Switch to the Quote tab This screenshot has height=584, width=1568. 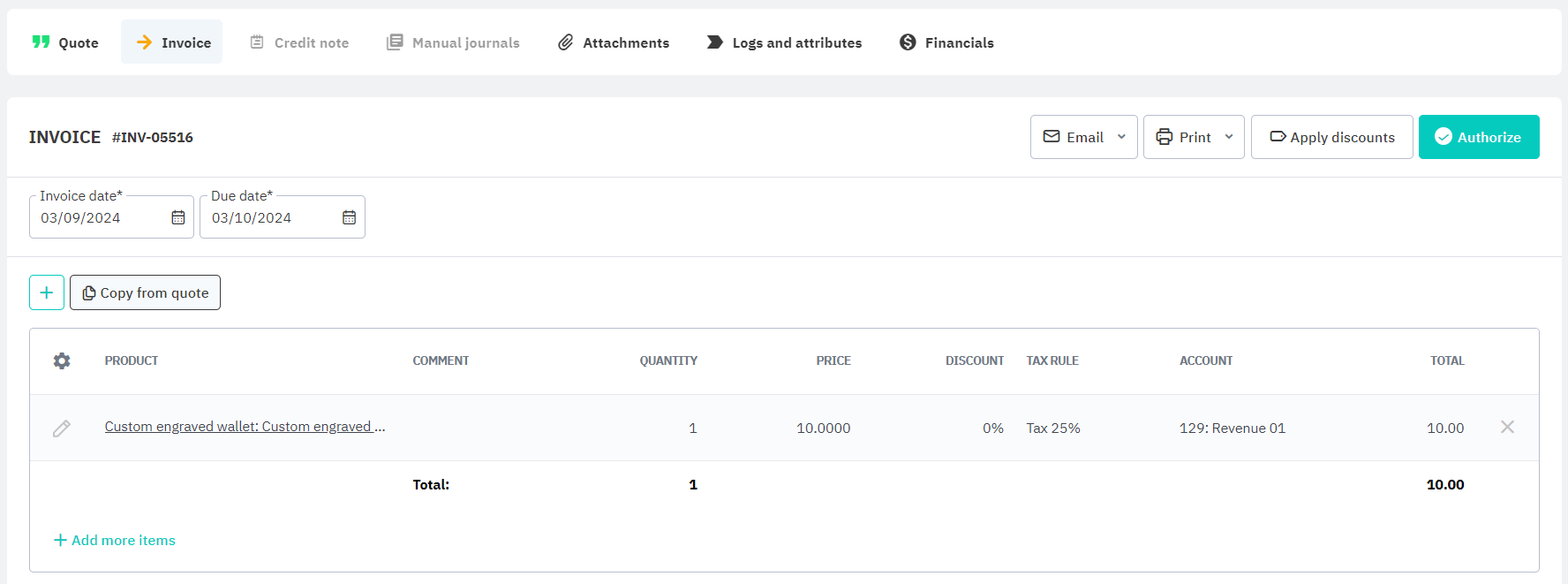pos(65,42)
